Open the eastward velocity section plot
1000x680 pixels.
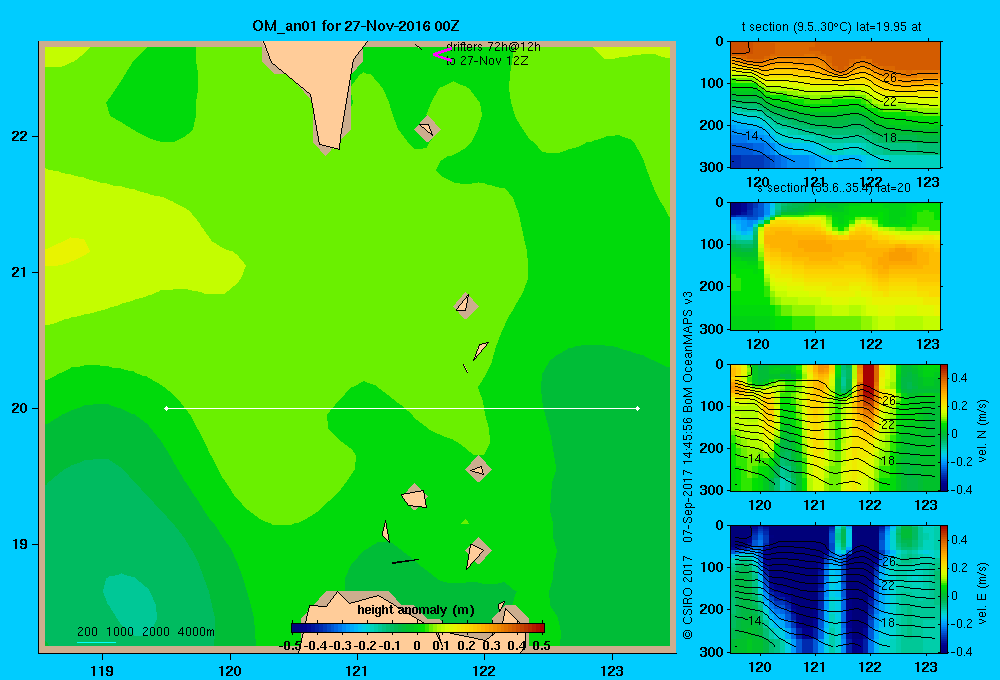click(835, 589)
